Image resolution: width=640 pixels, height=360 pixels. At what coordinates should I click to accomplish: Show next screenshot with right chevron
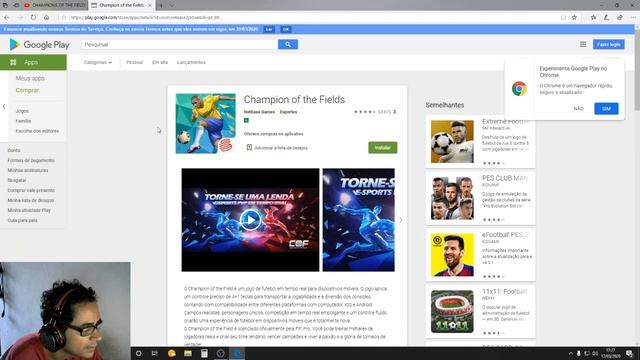coord(401,220)
